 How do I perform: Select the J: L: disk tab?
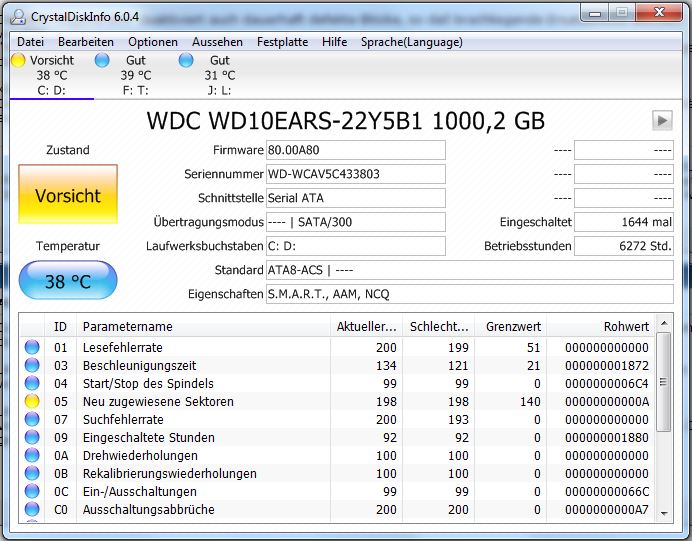click(x=219, y=75)
